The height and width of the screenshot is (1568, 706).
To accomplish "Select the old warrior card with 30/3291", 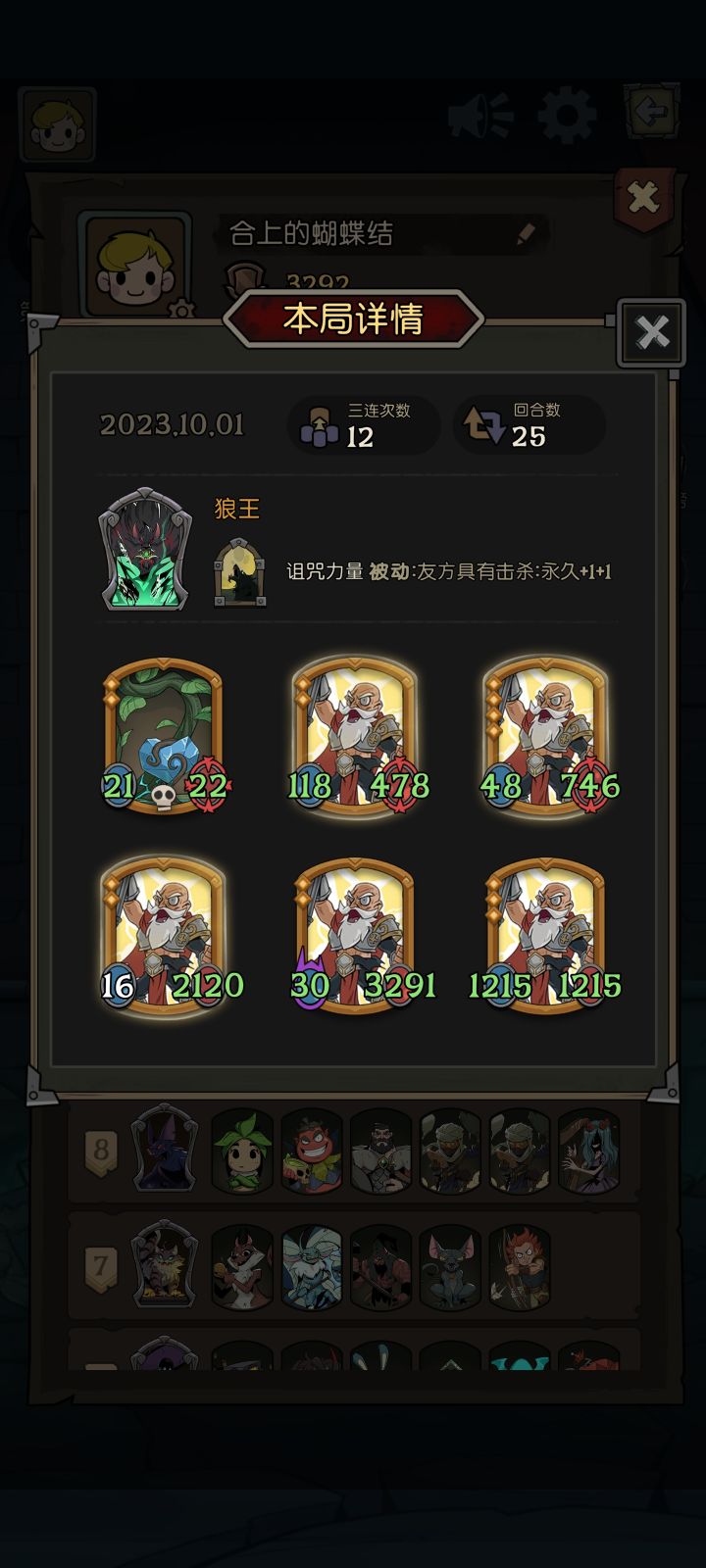I will (356, 935).
